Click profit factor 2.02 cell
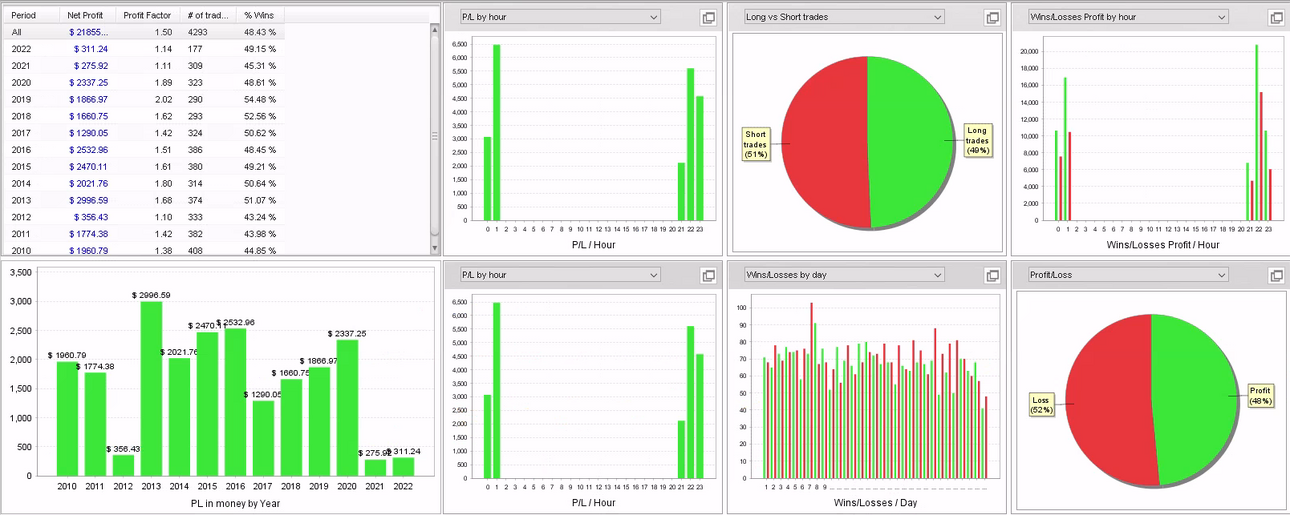This screenshot has width=1290, height=515. 164,100
